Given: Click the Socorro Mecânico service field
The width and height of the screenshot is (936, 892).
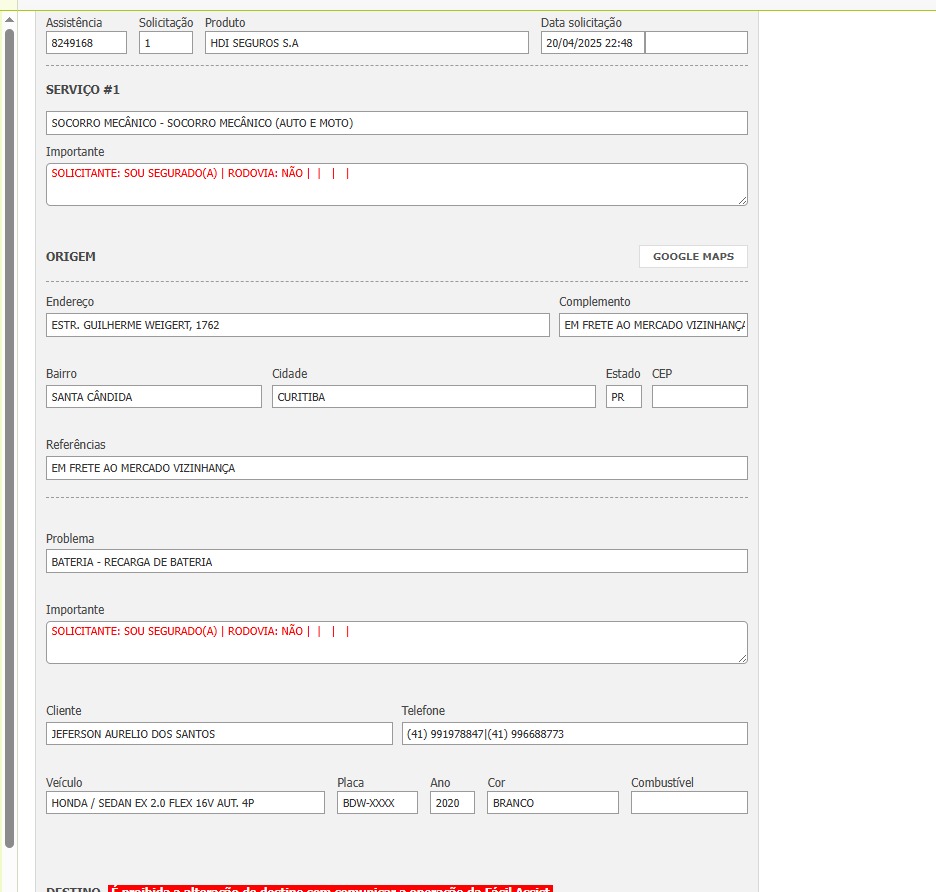Looking at the screenshot, I should (396, 123).
